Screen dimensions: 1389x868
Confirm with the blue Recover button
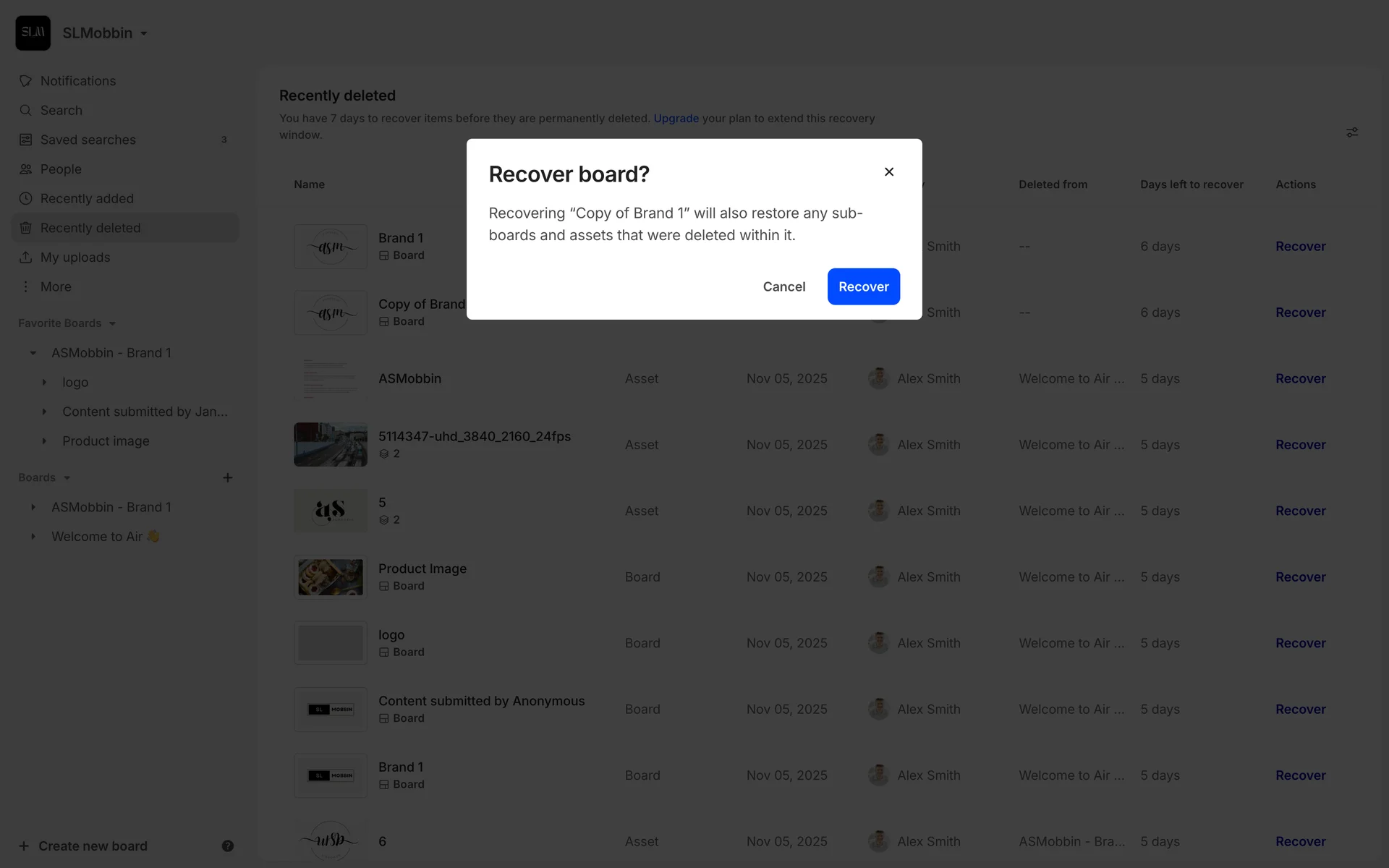863,286
